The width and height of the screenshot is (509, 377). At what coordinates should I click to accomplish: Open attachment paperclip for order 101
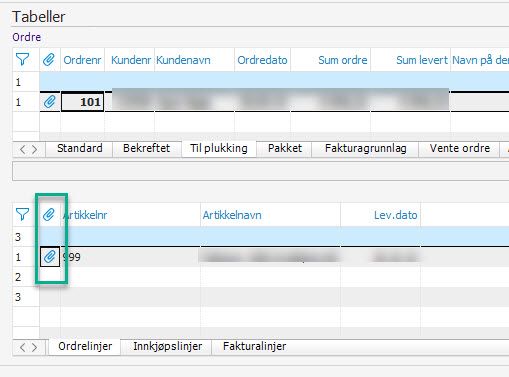(x=50, y=101)
